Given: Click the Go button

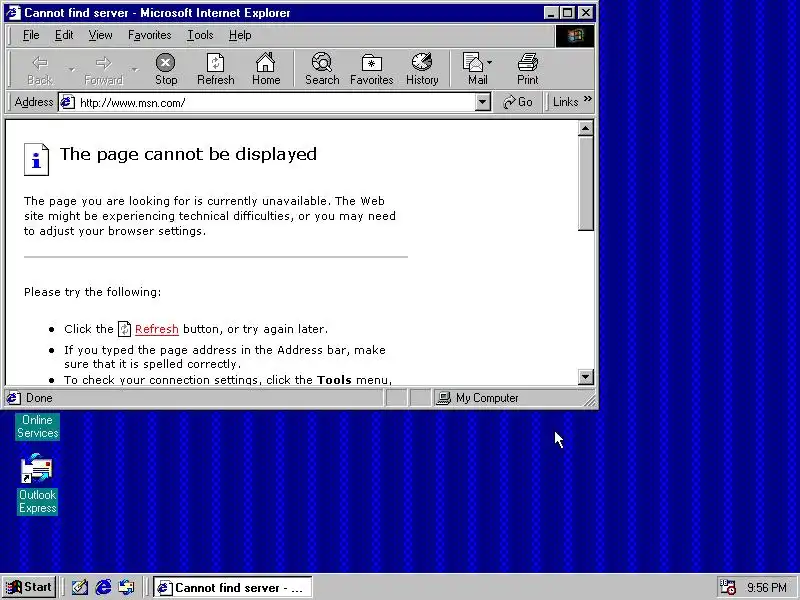Looking at the screenshot, I should [517, 102].
